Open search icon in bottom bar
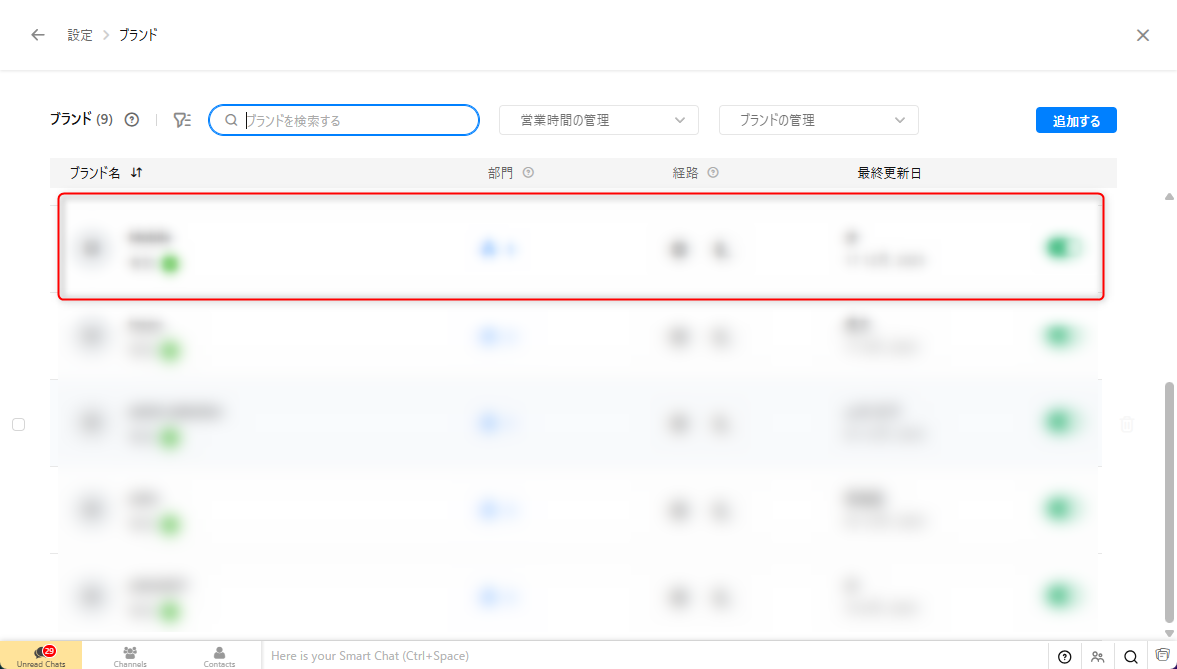Image resolution: width=1177 pixels, height=669 pixels. point(1130,656)
